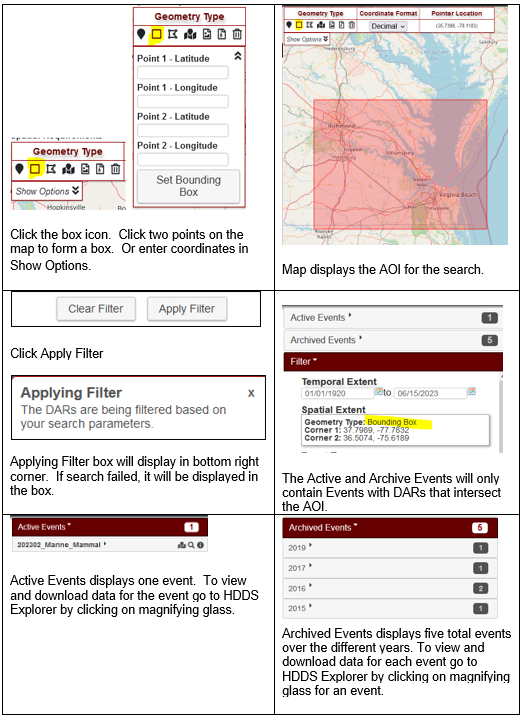Screen dimensions: 522x716
Task: Expand the 202302_Marine_Mammal event entry
Action: point(110,545)
